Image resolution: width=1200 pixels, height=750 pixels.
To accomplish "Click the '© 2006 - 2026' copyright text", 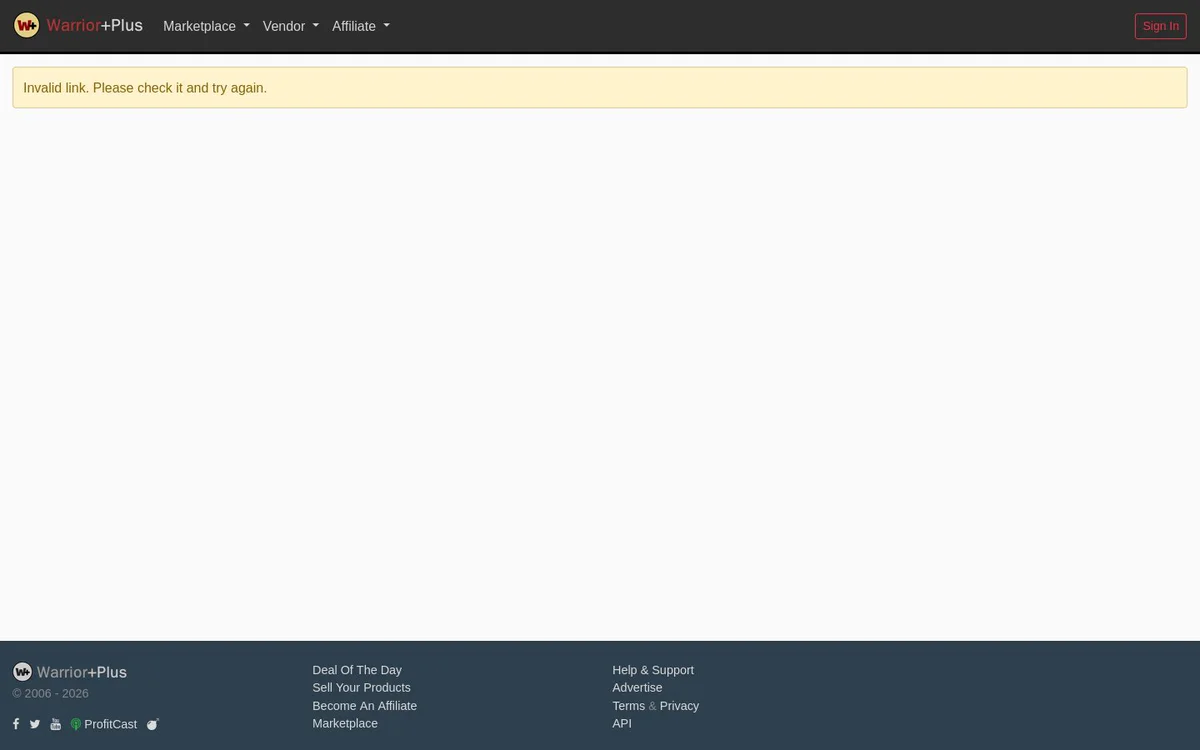I will pos(51,693).
